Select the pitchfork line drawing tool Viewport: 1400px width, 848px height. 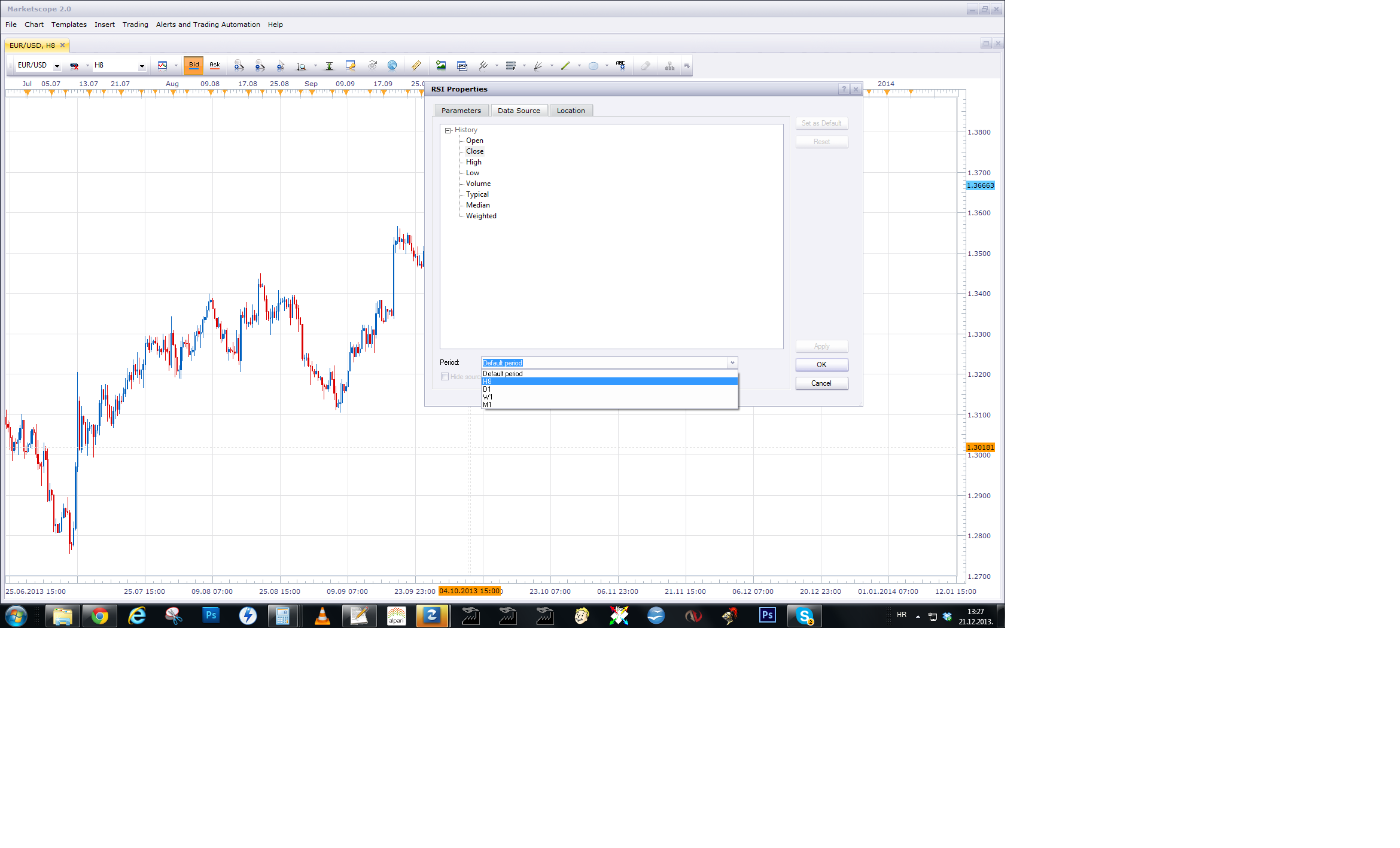[483, 66]
